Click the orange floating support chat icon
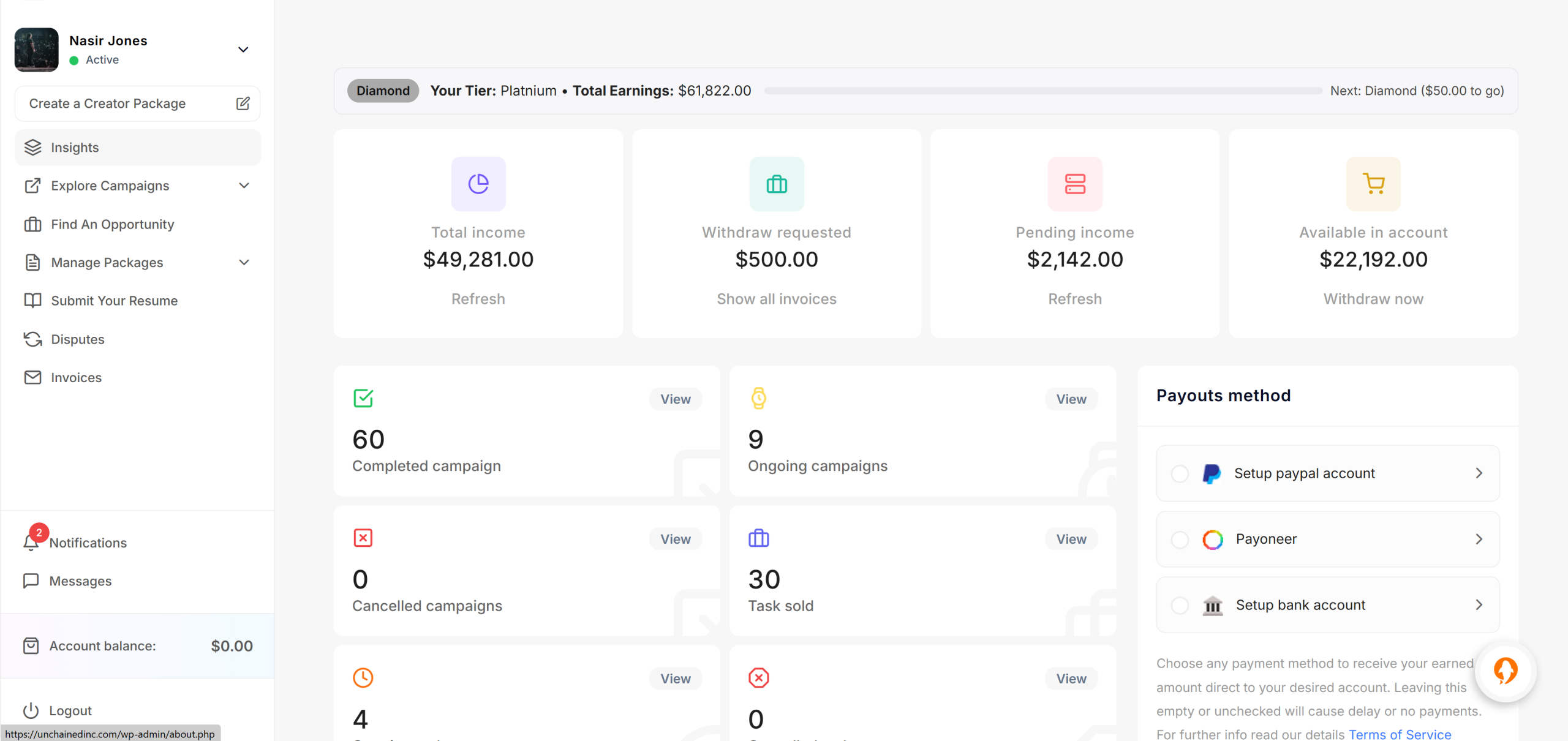1568x741 pixels. click(1506, 672)
